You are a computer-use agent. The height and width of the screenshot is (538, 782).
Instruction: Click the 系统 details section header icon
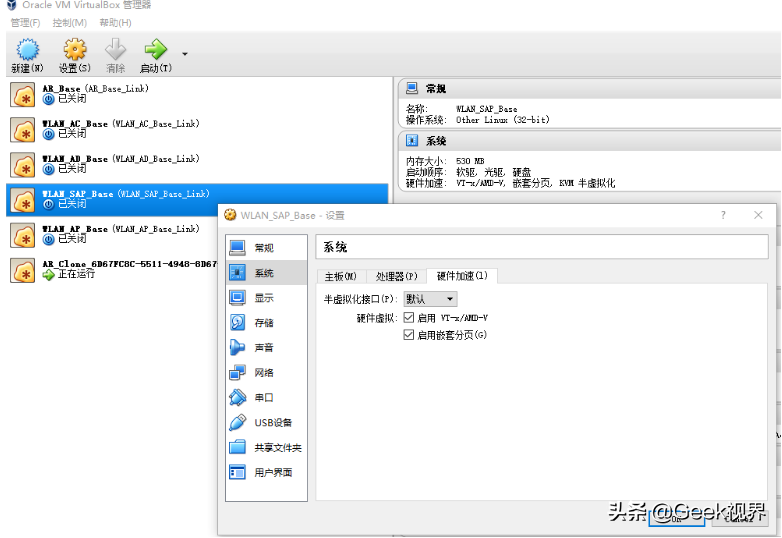tap(412, 141)
